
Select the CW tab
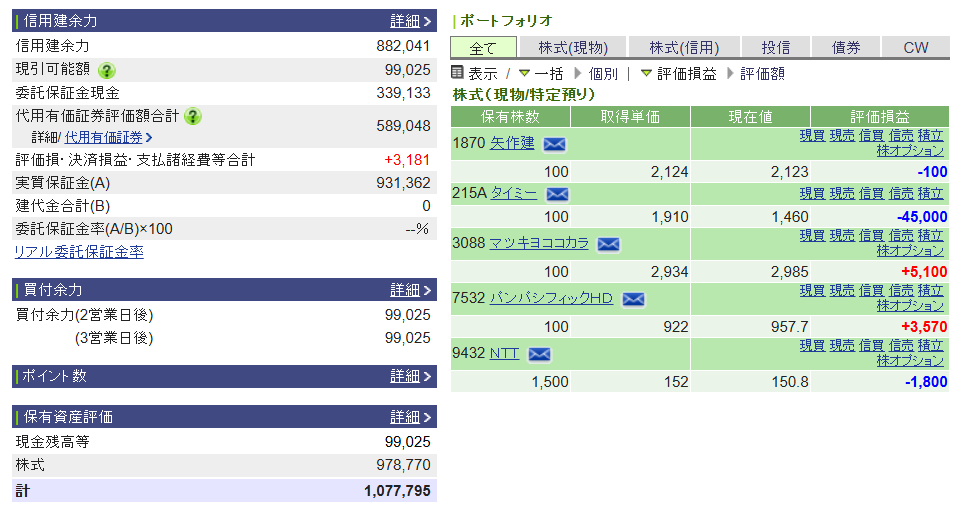[x=915, y=47]
